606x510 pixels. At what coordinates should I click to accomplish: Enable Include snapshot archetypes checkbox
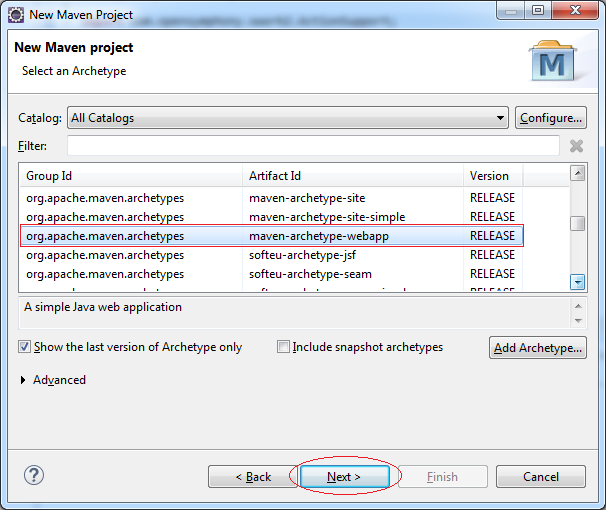pyautogui.click(x=283, y=347)
